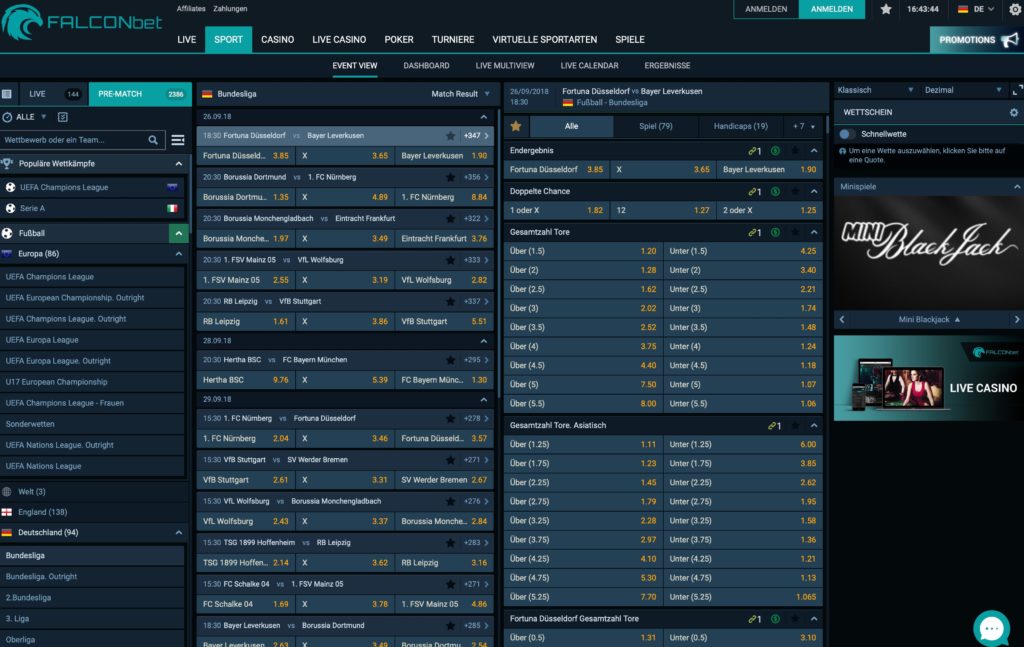Viewport: 1024px width, 647px height.
Task: Switch to the LIVE tab with 144 events
Action: pos(54,94)
